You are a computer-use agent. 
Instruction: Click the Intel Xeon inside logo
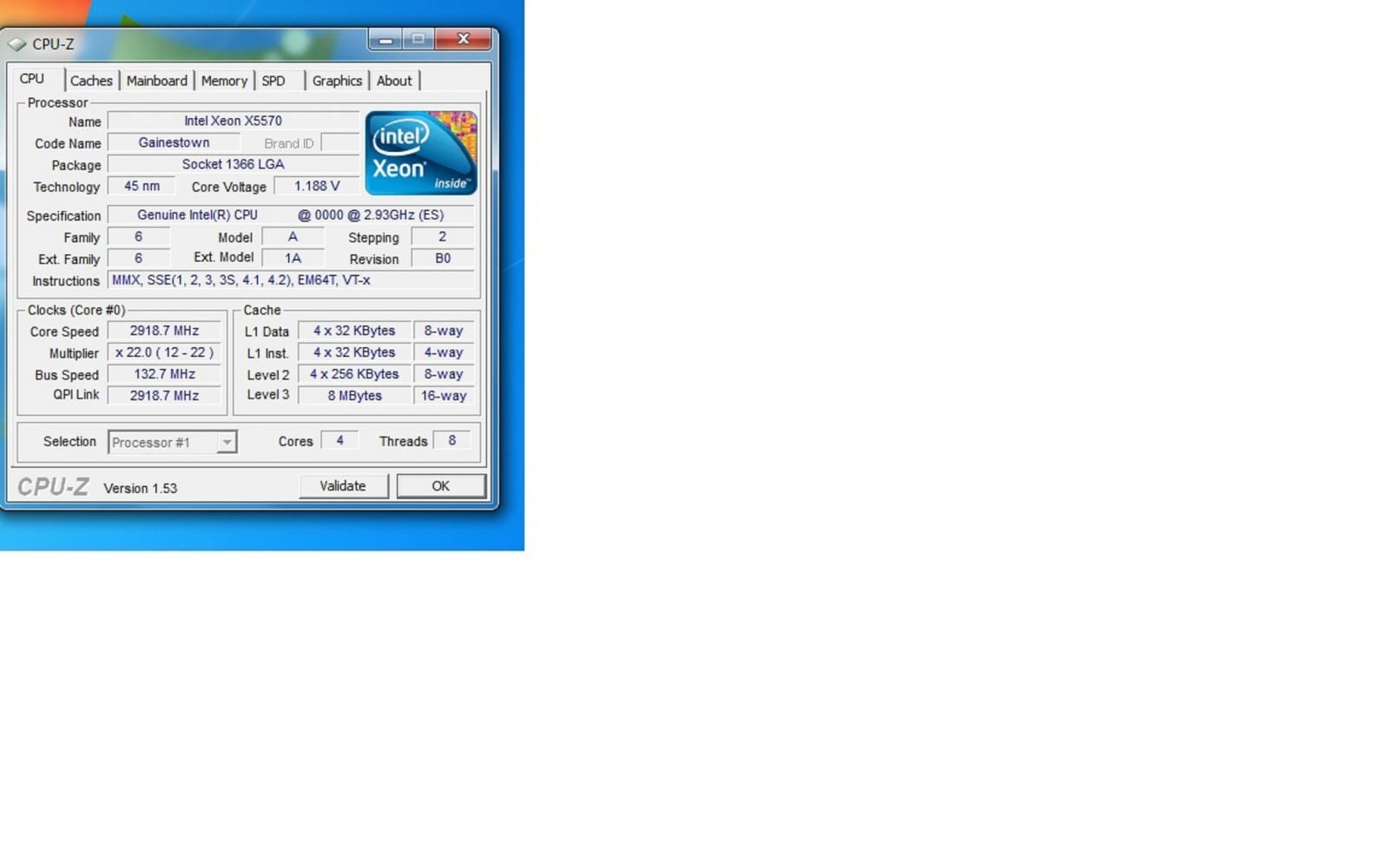(x=421, y=153)
